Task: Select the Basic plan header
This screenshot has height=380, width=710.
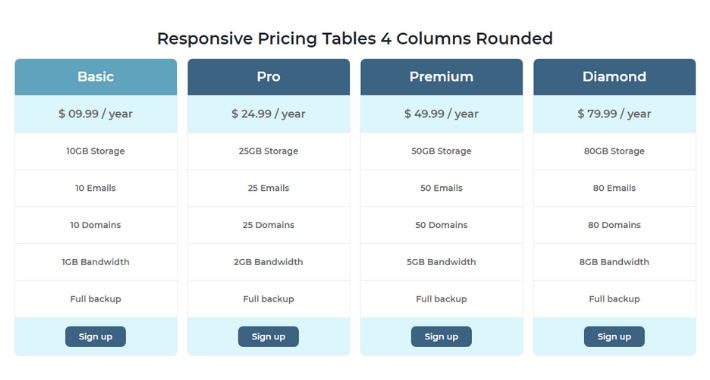Action: coord(96,77)
